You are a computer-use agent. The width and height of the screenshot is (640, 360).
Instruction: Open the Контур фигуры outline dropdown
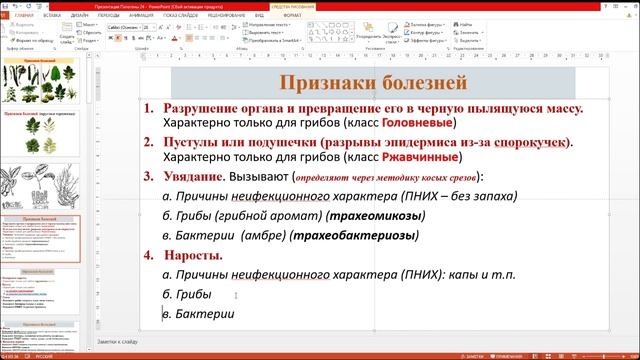point(424,32)
